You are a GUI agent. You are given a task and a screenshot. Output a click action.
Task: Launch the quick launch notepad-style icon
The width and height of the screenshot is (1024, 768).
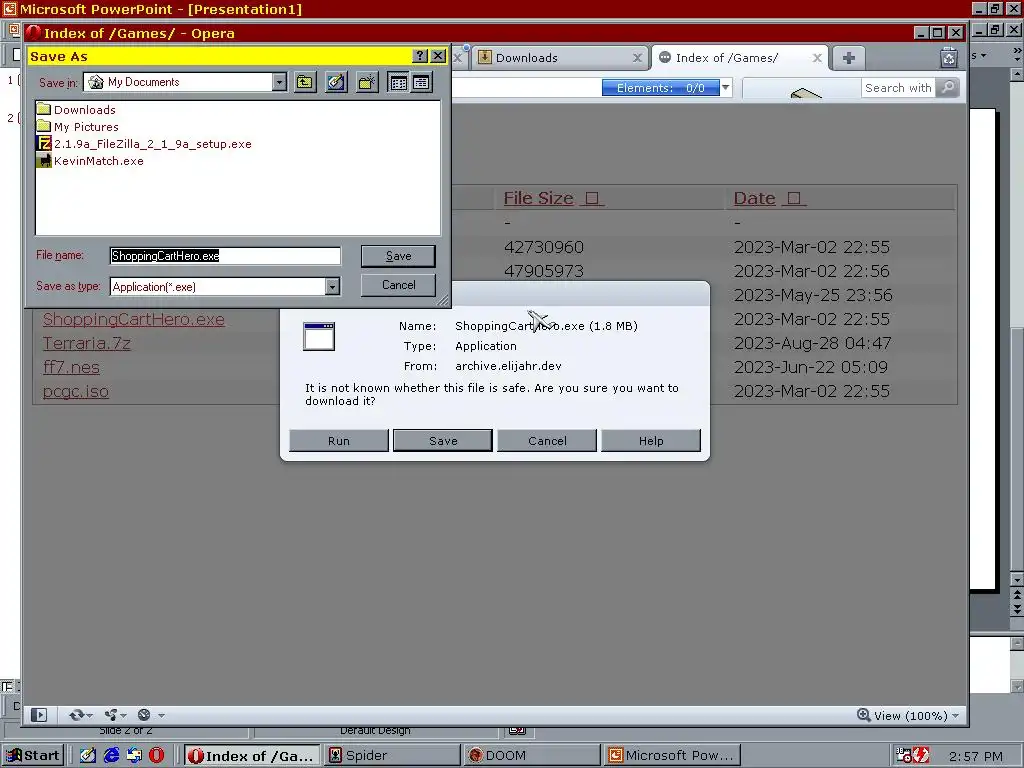click(x=88, y=756)
